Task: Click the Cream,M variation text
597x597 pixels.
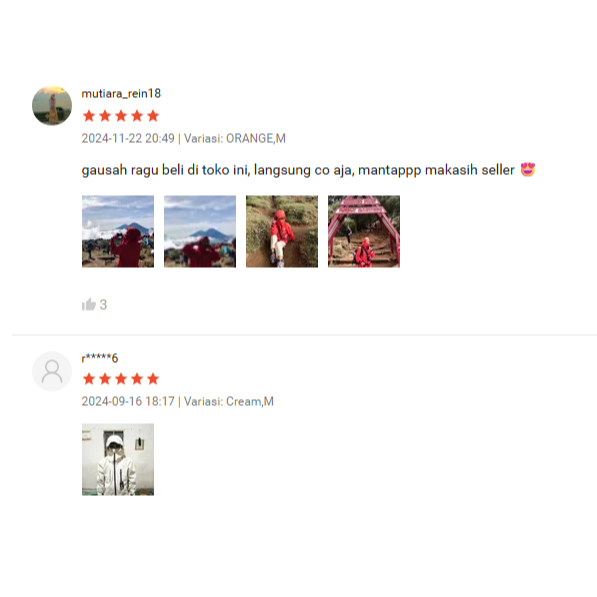Action: 250,401
